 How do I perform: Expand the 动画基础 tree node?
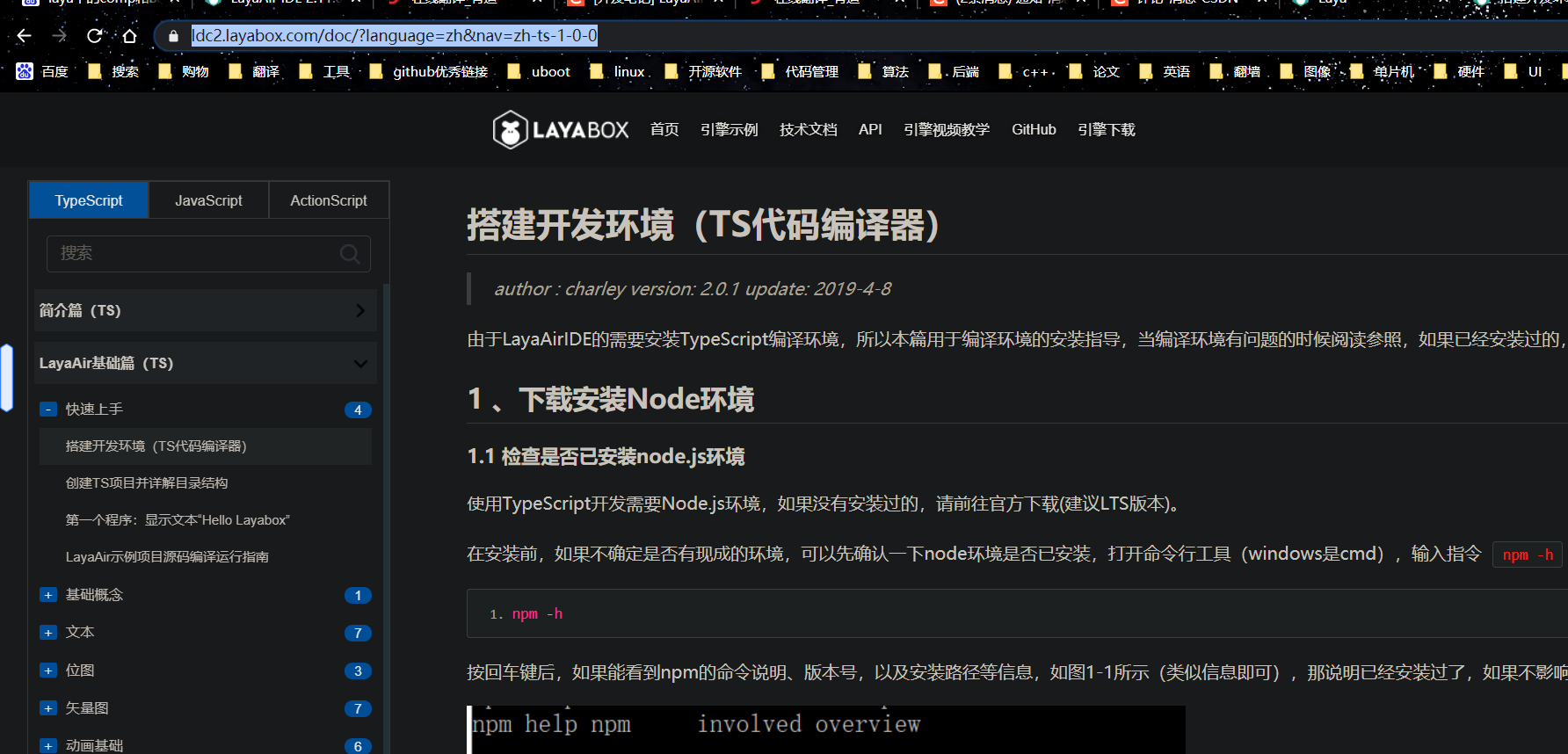coord(48,746)
